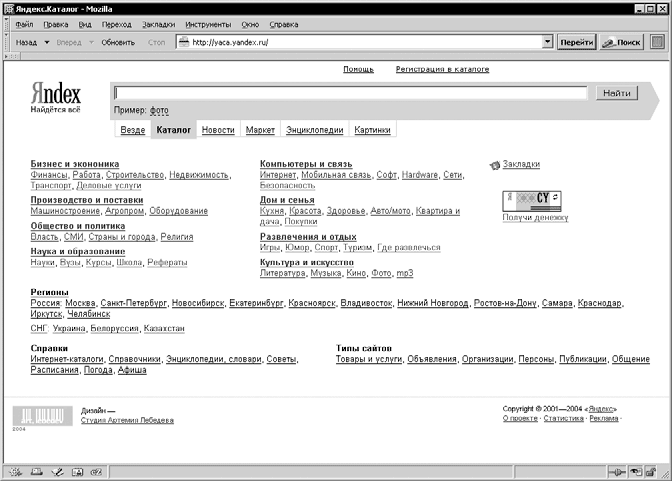Open the Инструменты menu
The width and height of the screenshot is (672, 481).
click(x=208, y=24)
